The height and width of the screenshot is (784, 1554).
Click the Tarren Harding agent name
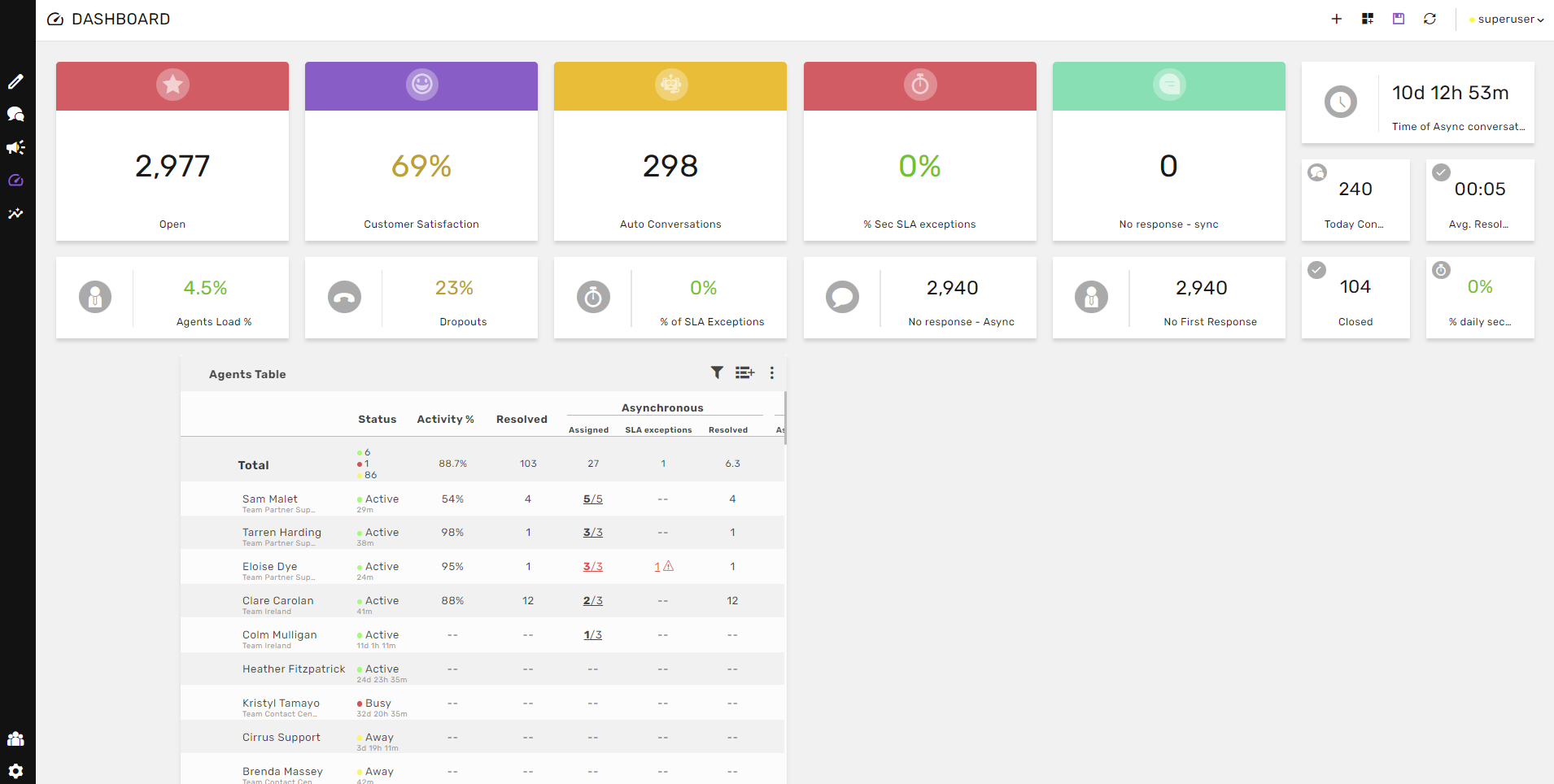(282, 532)
